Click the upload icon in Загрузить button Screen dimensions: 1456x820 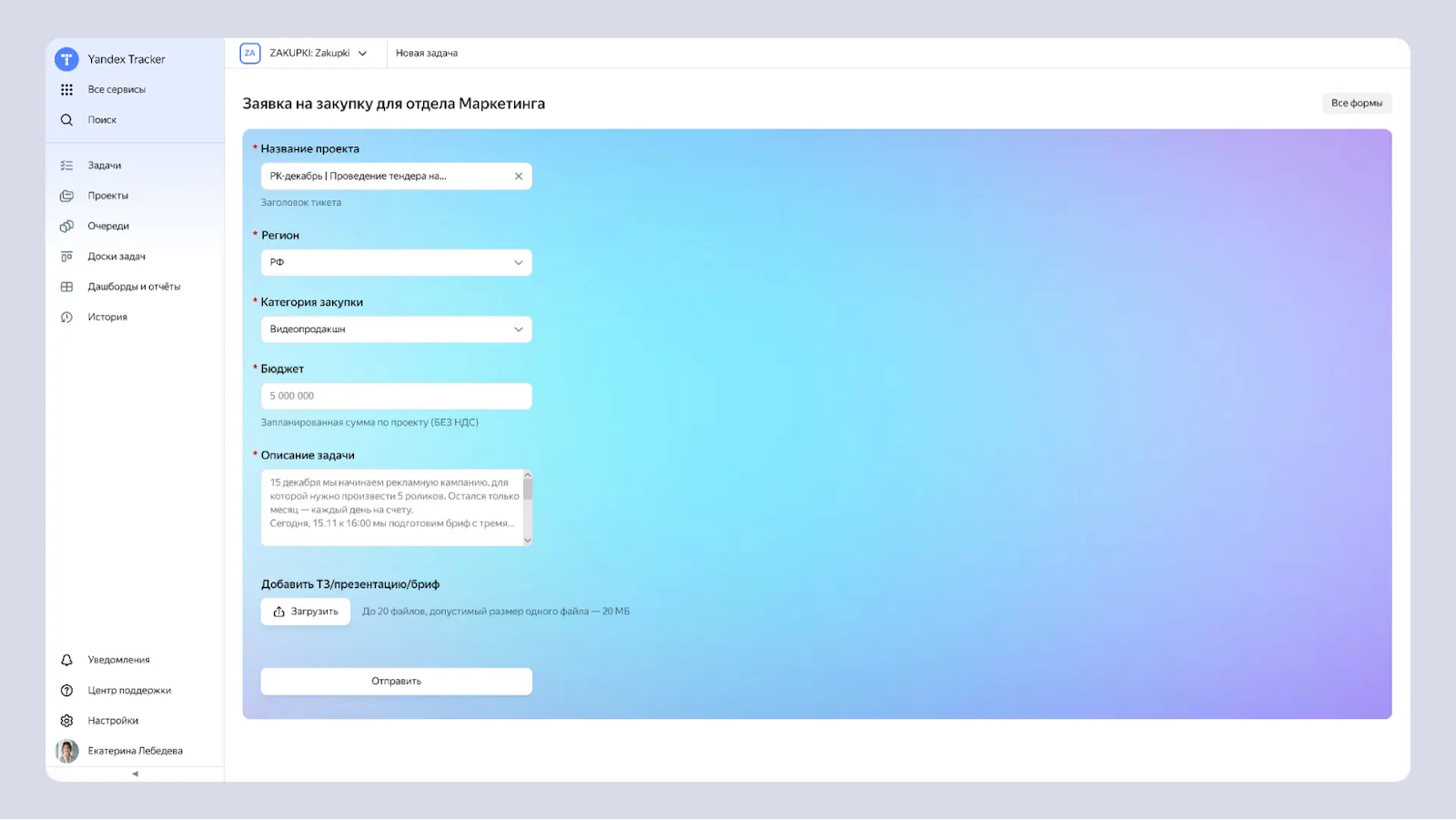point(279,612)
